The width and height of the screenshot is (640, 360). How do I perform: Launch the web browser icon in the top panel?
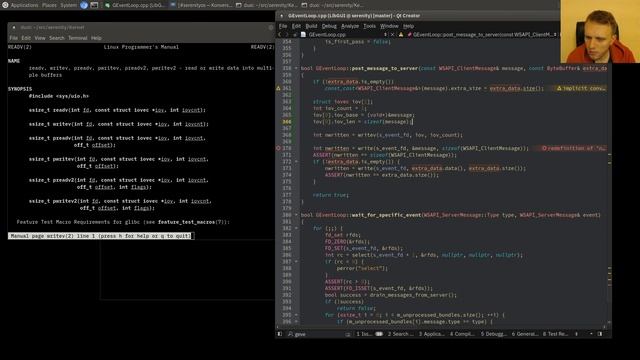point(84,5)
